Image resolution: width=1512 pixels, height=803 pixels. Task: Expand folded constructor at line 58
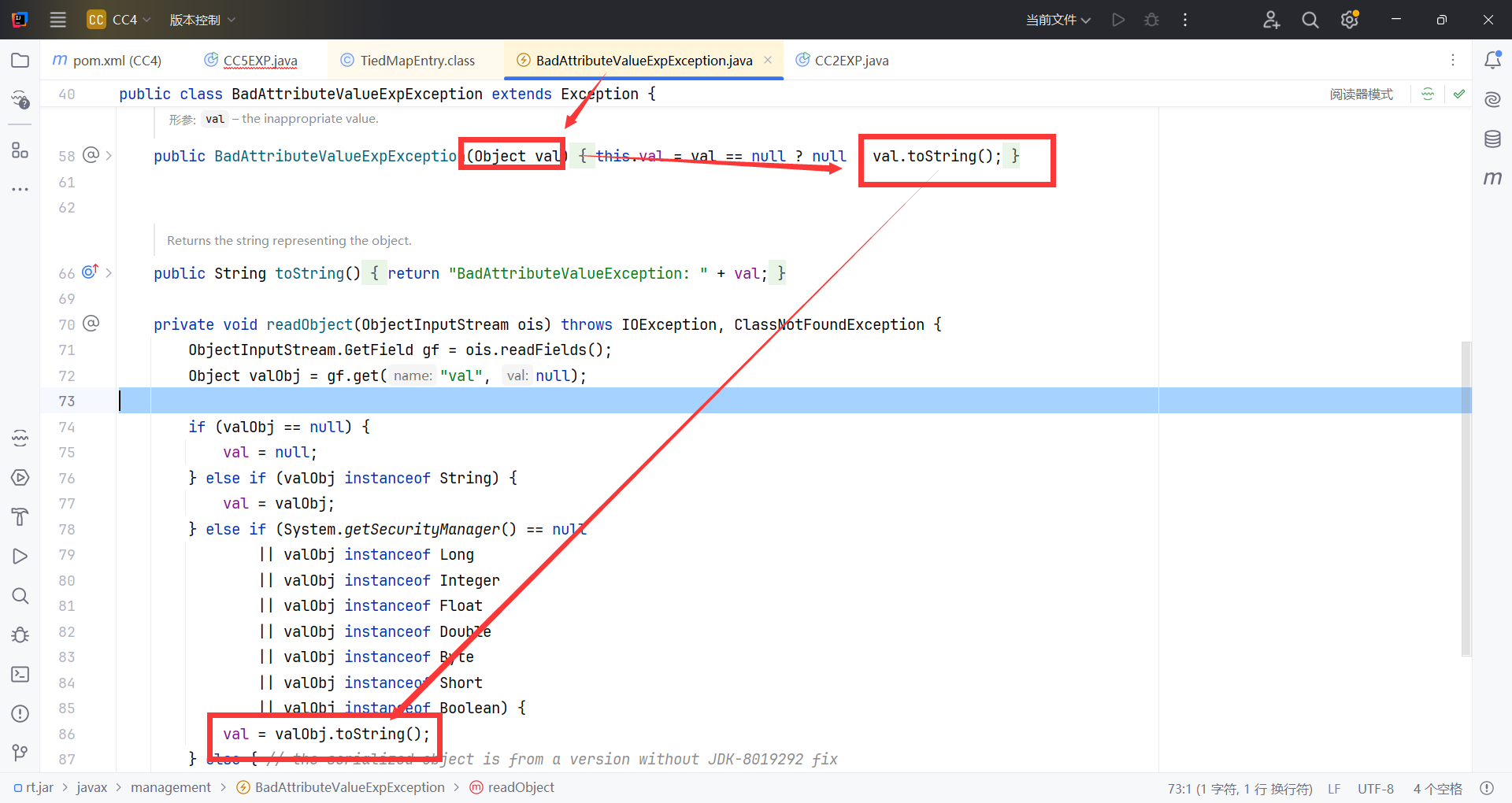[109, 156]
